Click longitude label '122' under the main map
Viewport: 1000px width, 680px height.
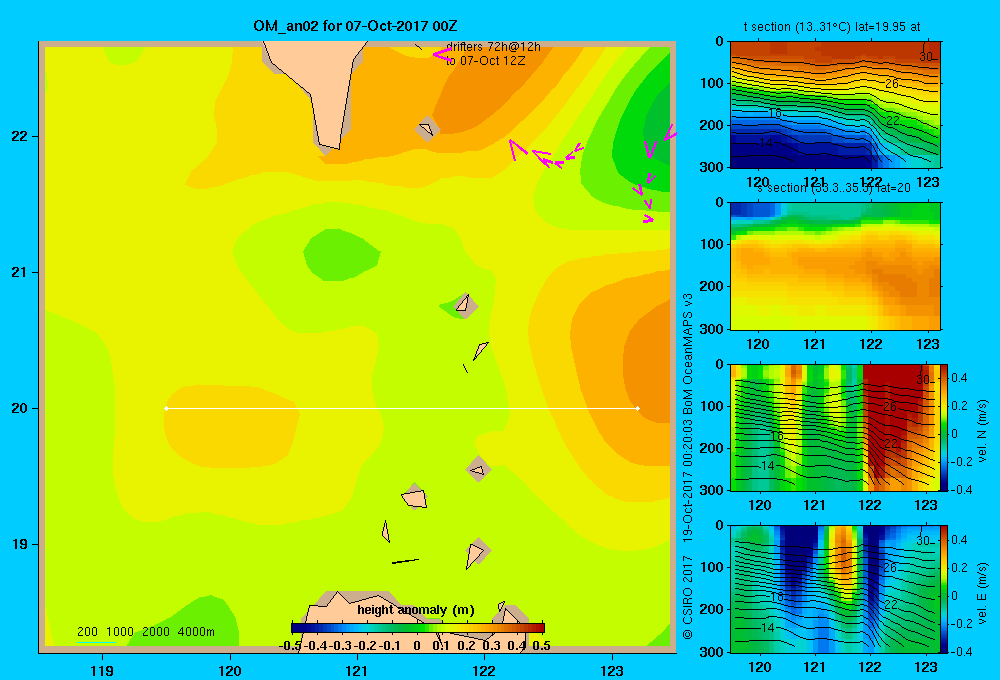[484, 670]
